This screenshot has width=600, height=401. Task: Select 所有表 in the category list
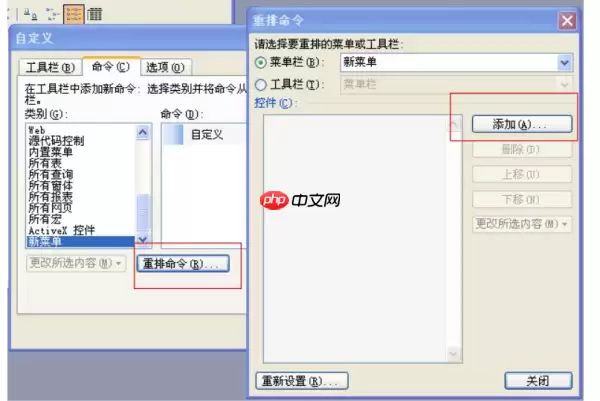point(81,163)
